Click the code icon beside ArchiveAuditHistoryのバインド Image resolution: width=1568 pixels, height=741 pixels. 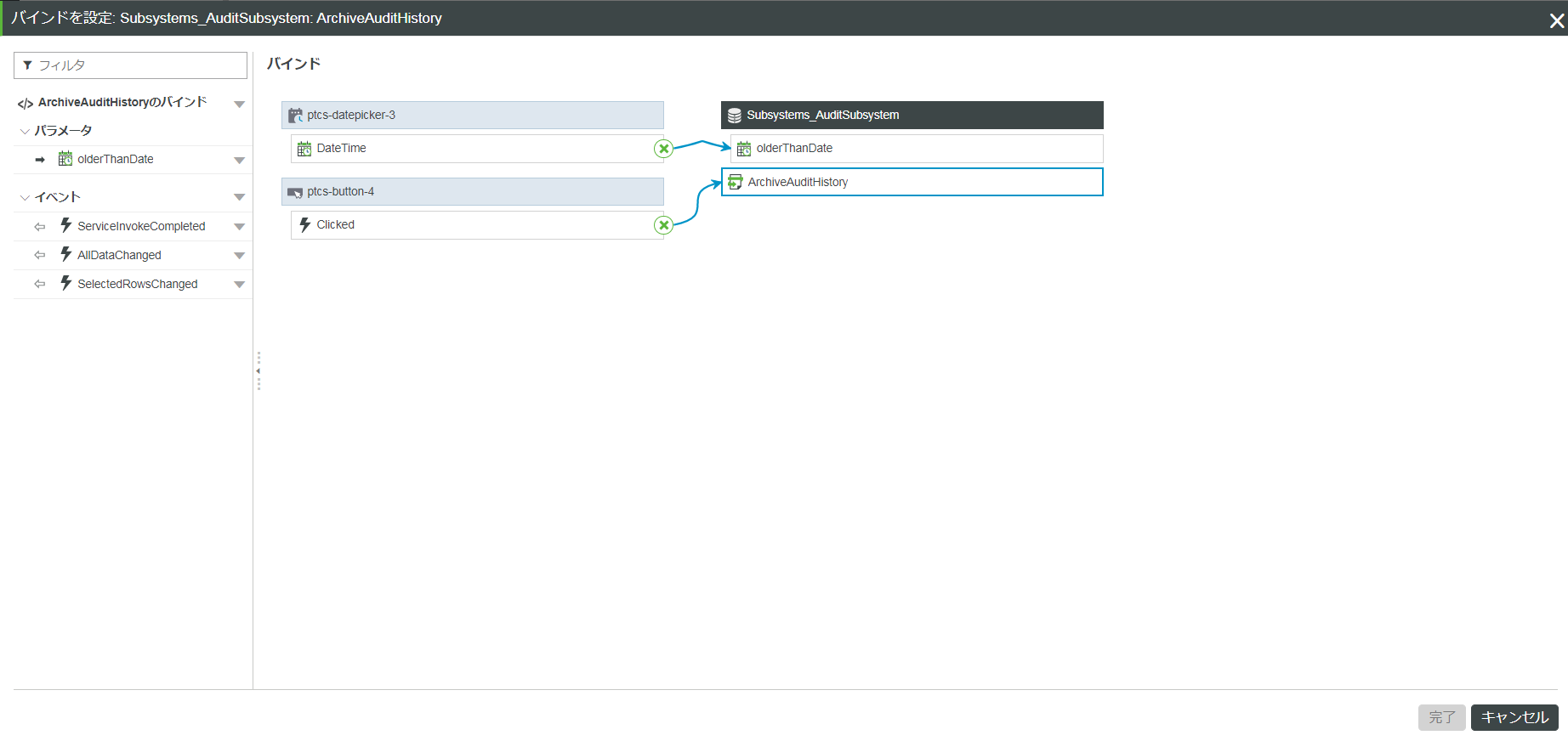(x=26, y=104)
